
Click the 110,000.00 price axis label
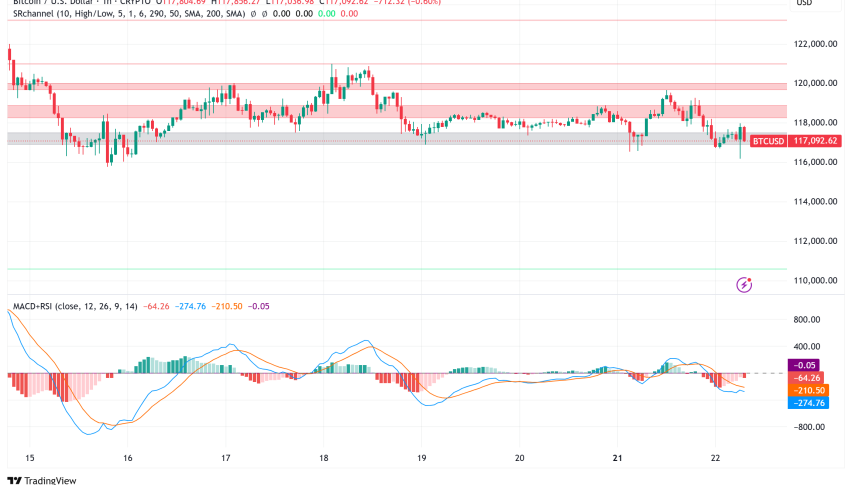coord(815,280)
